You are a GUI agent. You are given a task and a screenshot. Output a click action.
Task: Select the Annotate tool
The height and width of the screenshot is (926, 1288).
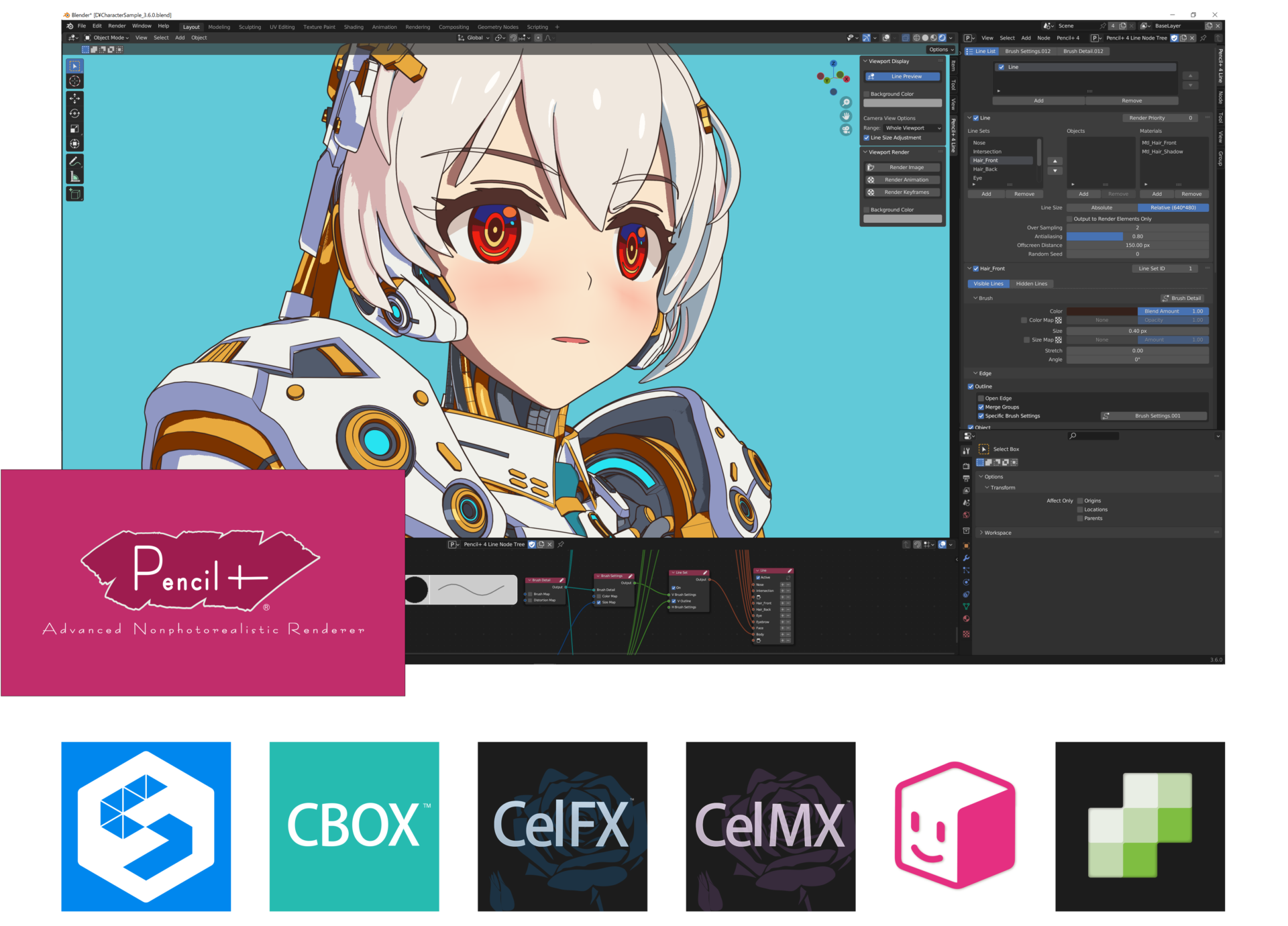(74, 162)
